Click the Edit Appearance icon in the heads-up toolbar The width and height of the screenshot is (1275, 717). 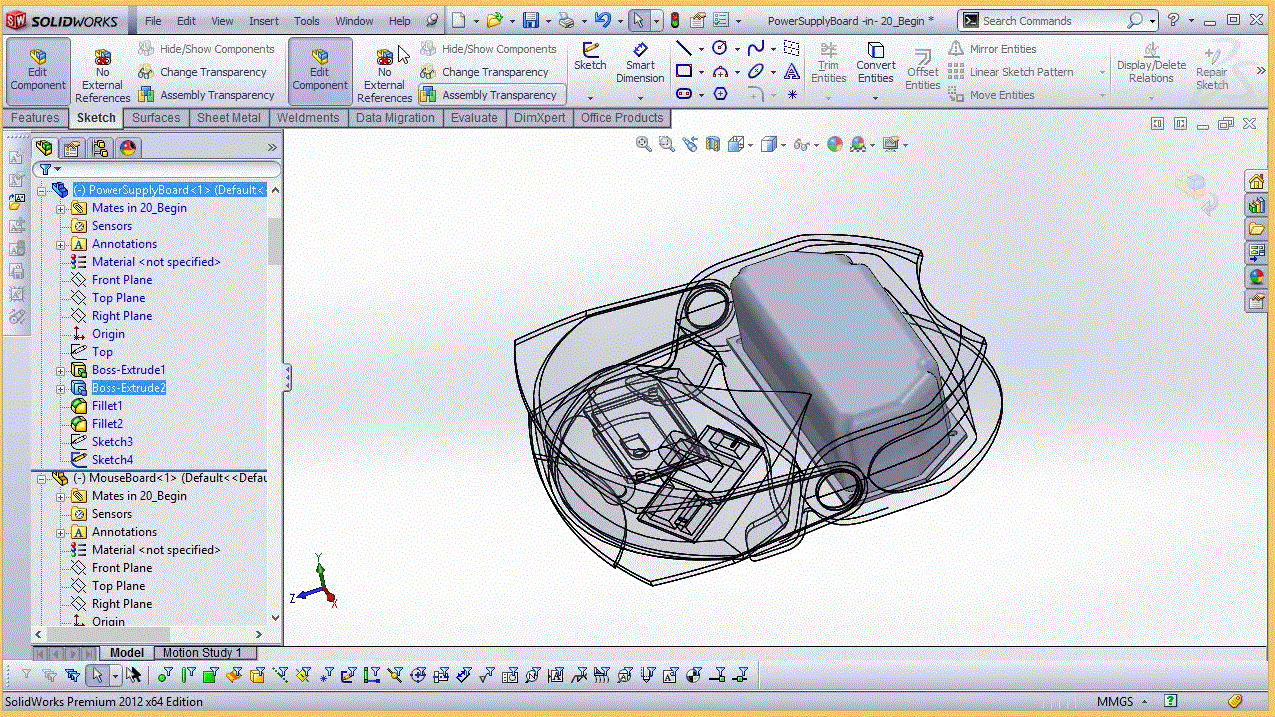834,143
